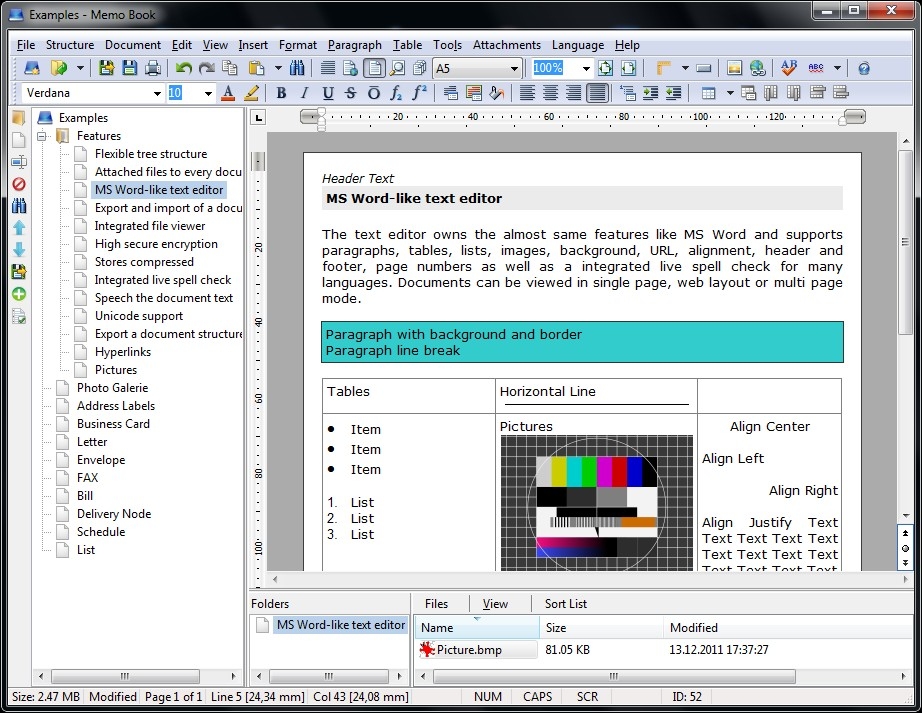Toggle Strikethrough formatting

(350, 93)
